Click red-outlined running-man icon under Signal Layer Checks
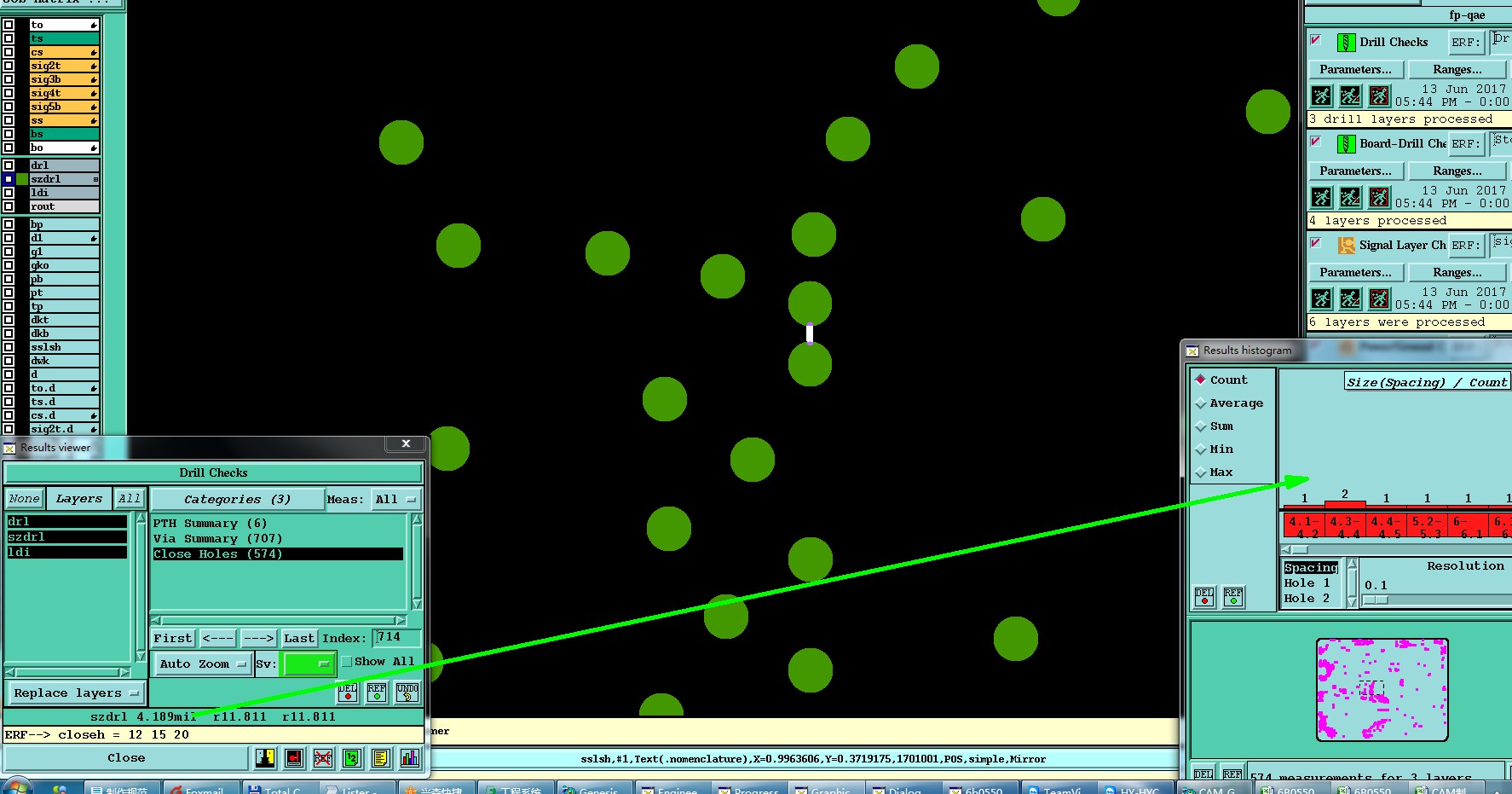Image resolution: width=1512 pixels, height=794 pixels. click(1379, 298)
